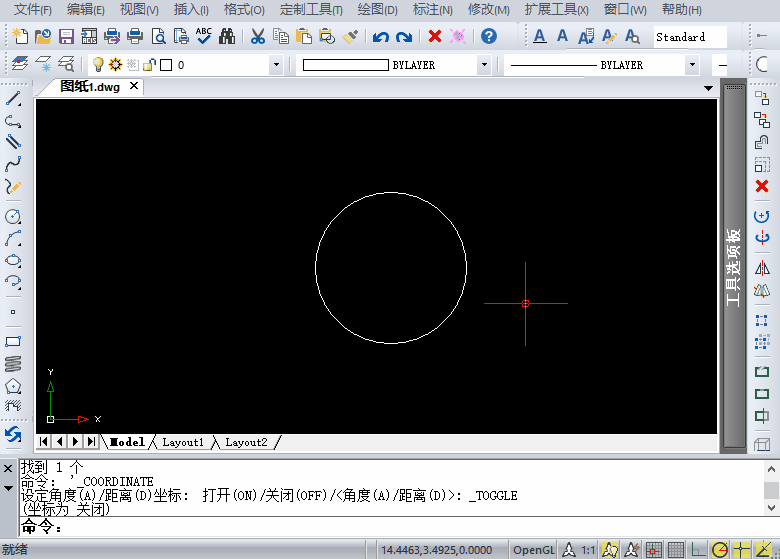This screenshot has height=559, width=780.
Task: Open the 文件(F) menu
Action: click(33, 9)
